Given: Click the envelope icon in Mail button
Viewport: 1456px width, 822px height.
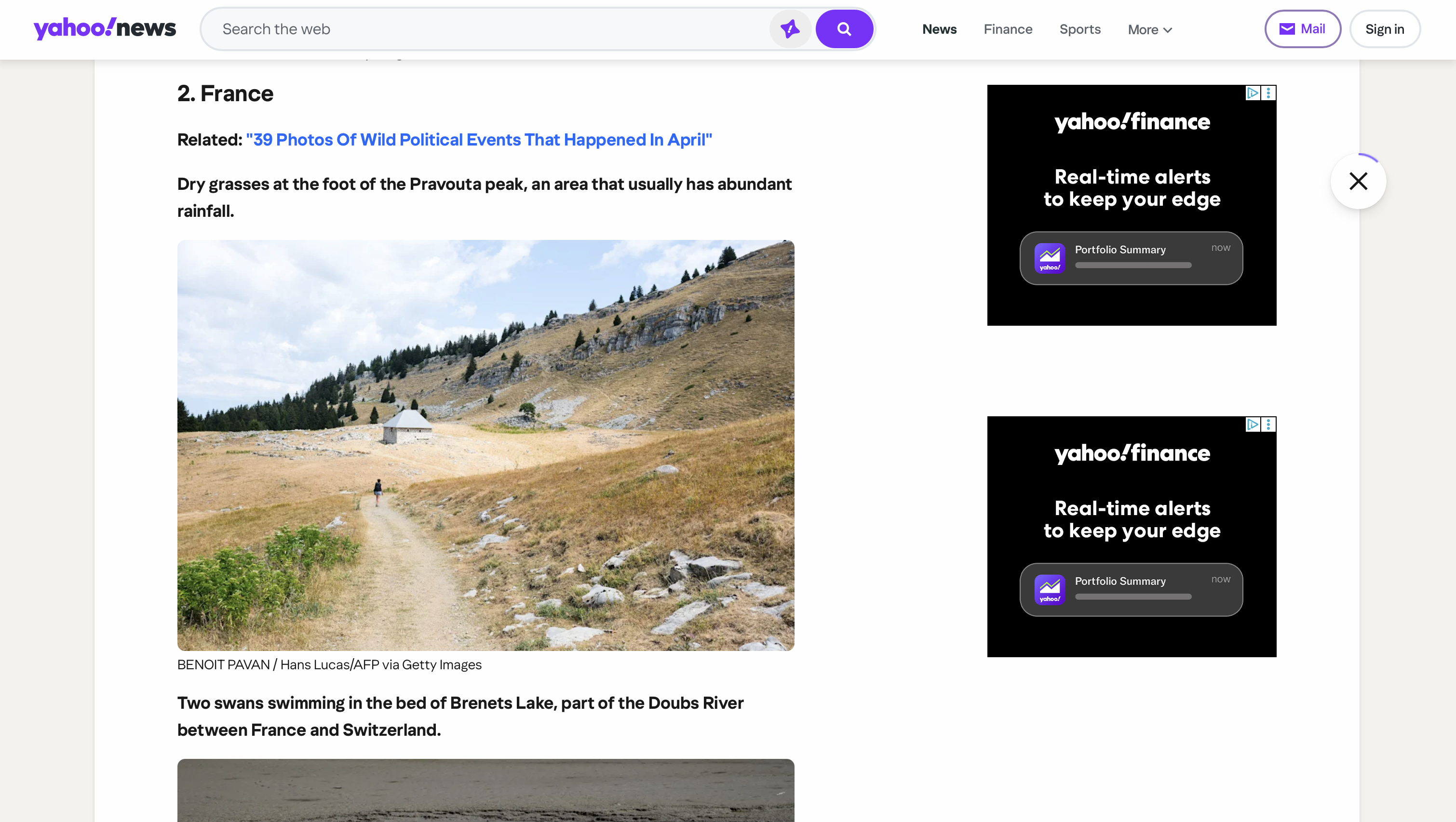Looking at the screenshot, I should 1287,29.
